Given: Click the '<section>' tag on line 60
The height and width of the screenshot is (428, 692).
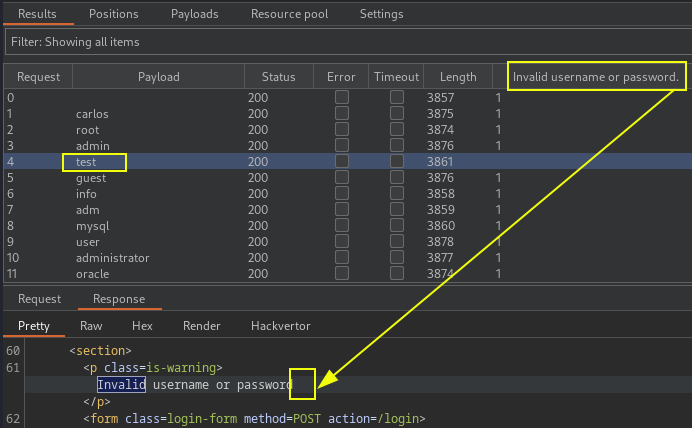Looking at the screenshot, I should 100,350.
